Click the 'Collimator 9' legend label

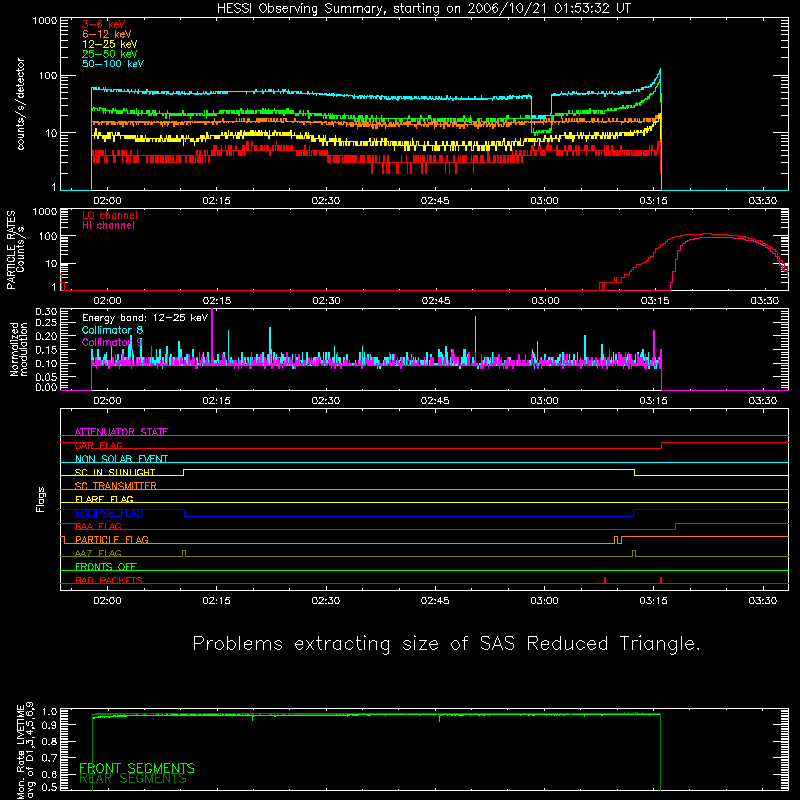[x=112, y=342]
